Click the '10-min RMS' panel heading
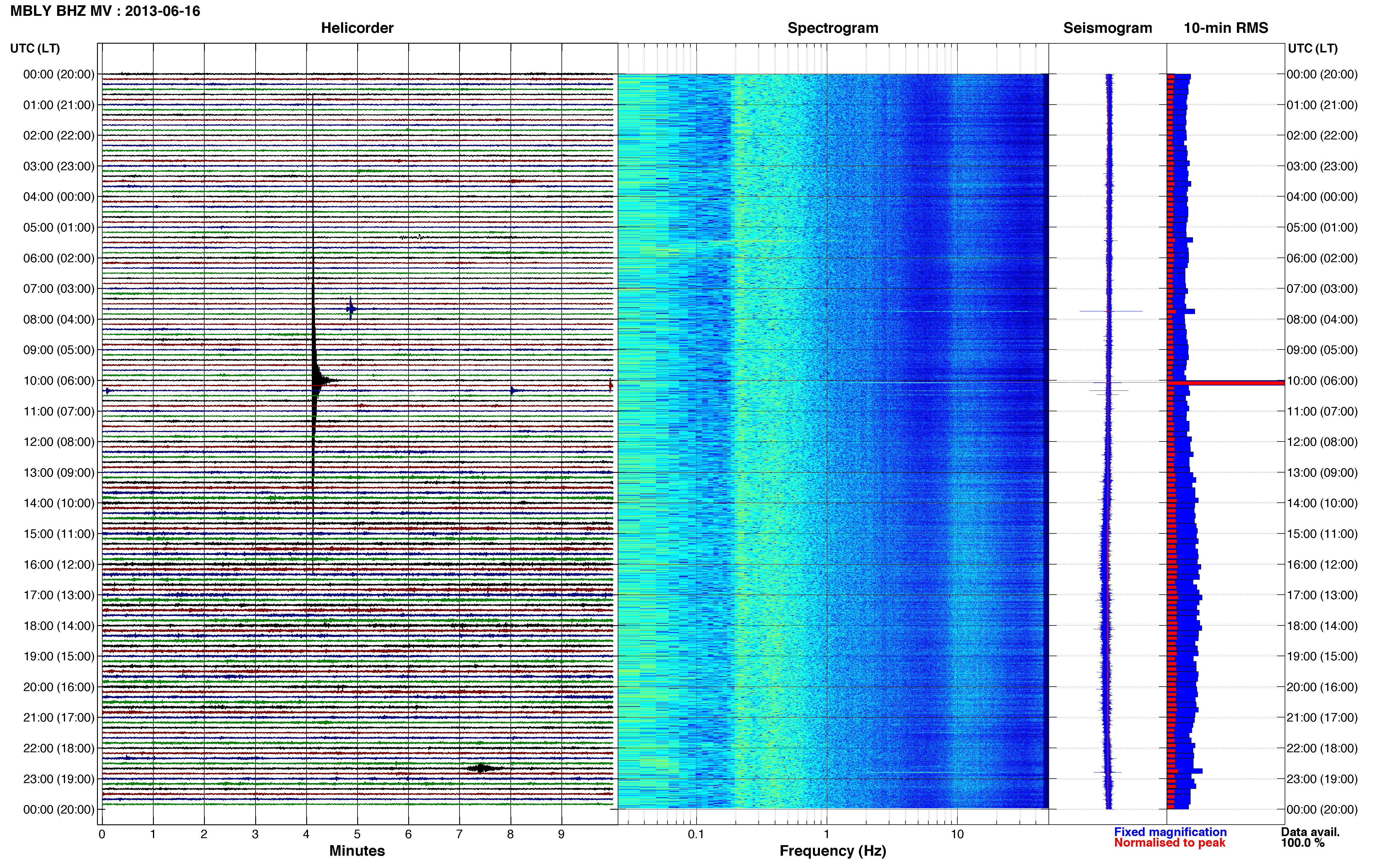1389x868 pixels. coord(1225,28)
